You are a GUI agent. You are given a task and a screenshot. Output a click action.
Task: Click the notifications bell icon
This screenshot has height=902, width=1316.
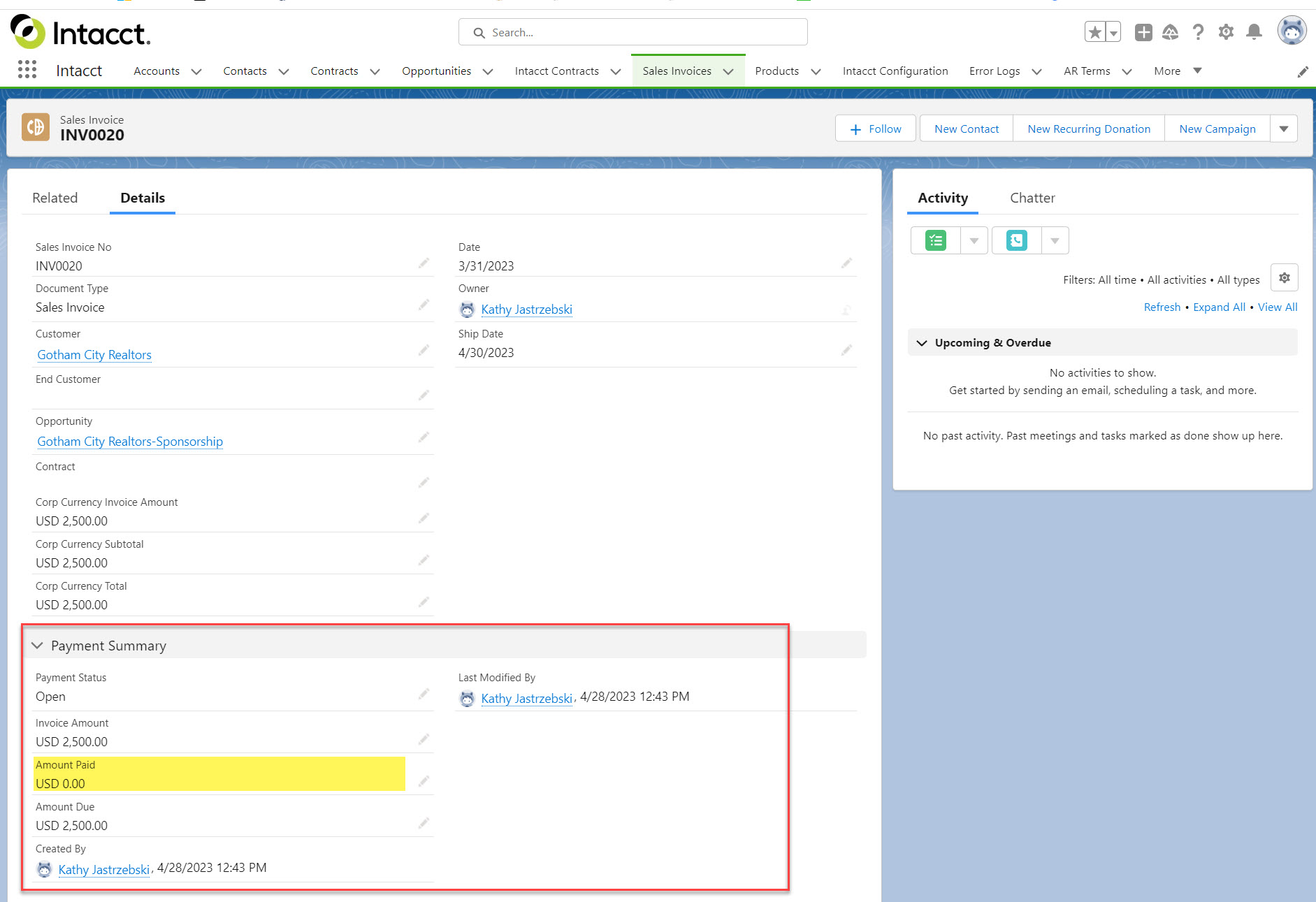(x=1254, y=32)
